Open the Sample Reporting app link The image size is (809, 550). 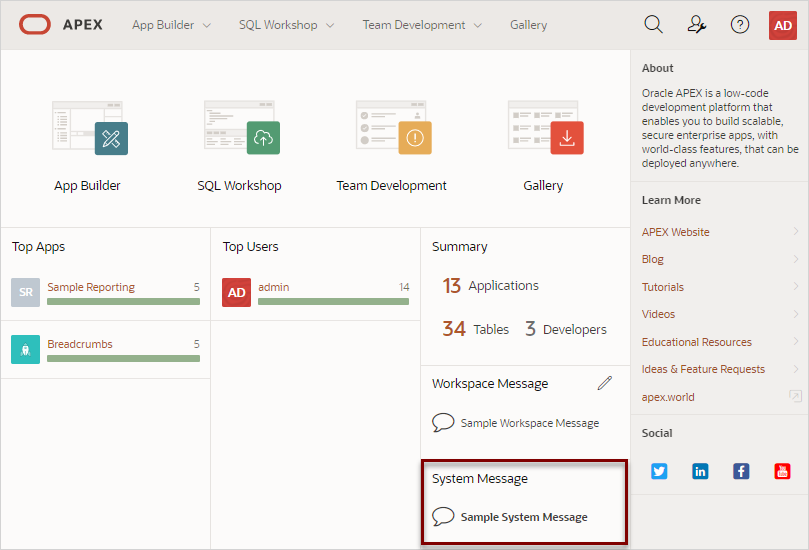pyautogui.click(x=91, y=287)
